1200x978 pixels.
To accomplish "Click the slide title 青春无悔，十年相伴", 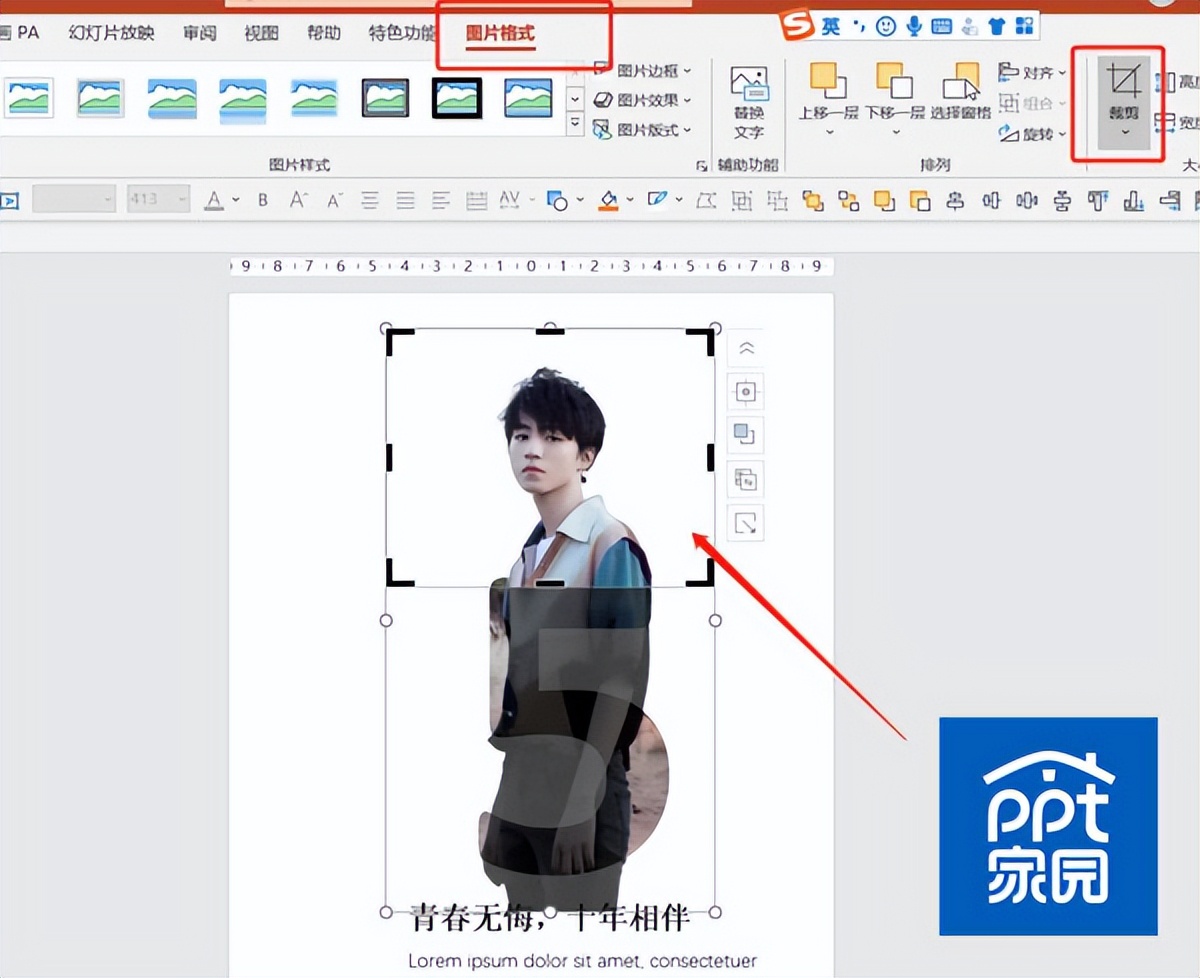I will [x=550, y=916].
